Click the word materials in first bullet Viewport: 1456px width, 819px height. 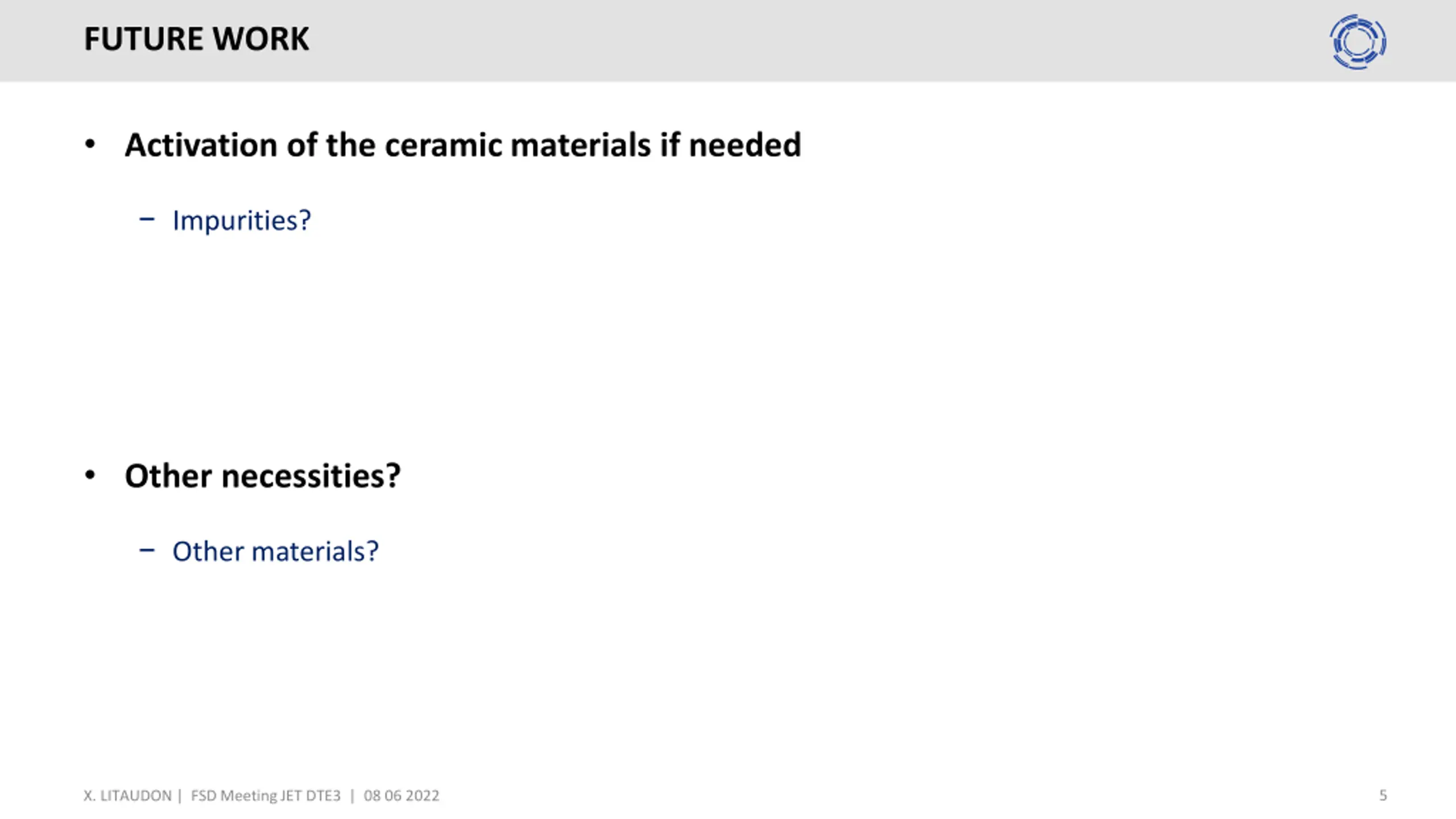pyautogui.click(x=581, y=145)
